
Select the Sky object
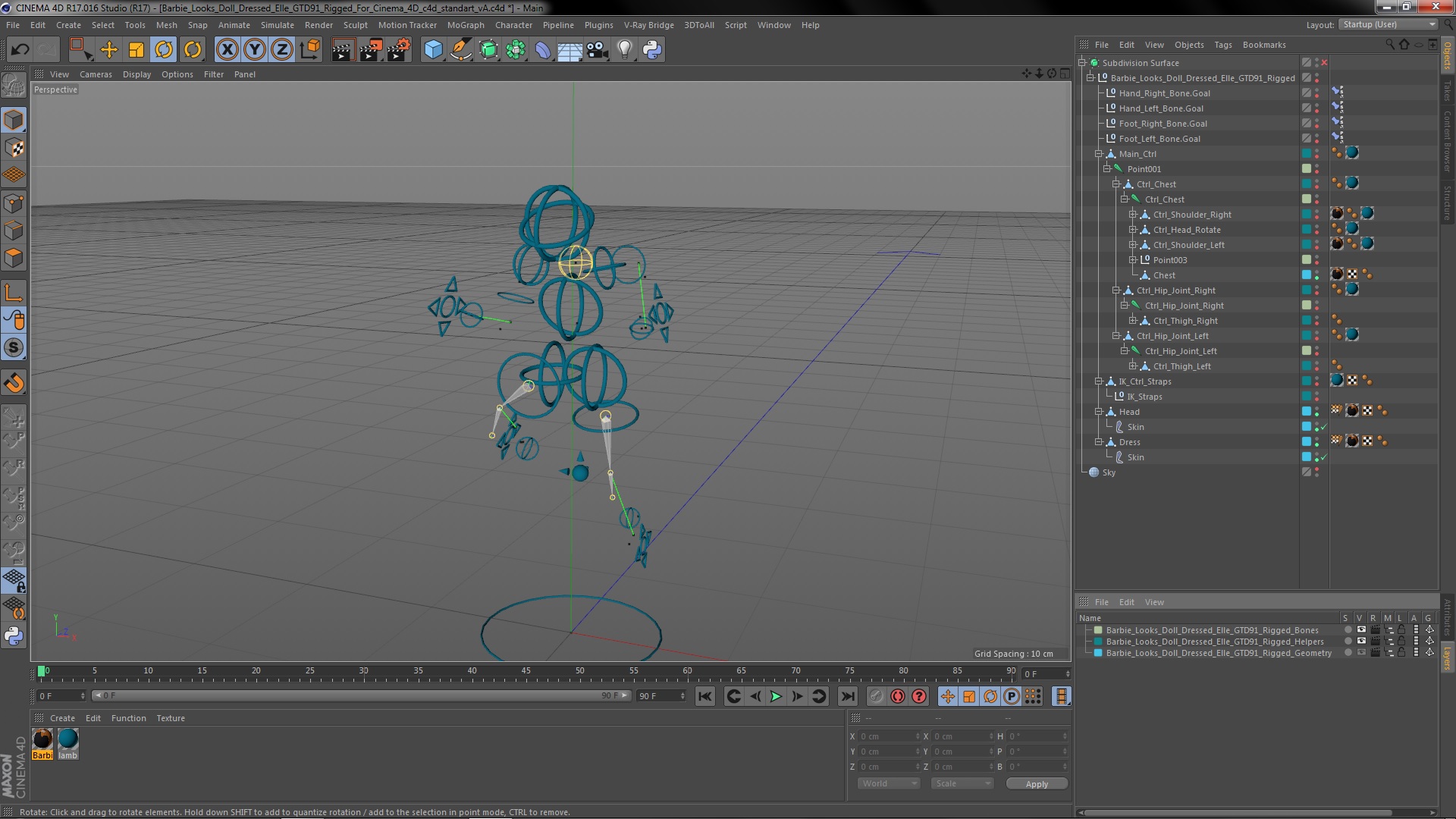(1109, 472)
